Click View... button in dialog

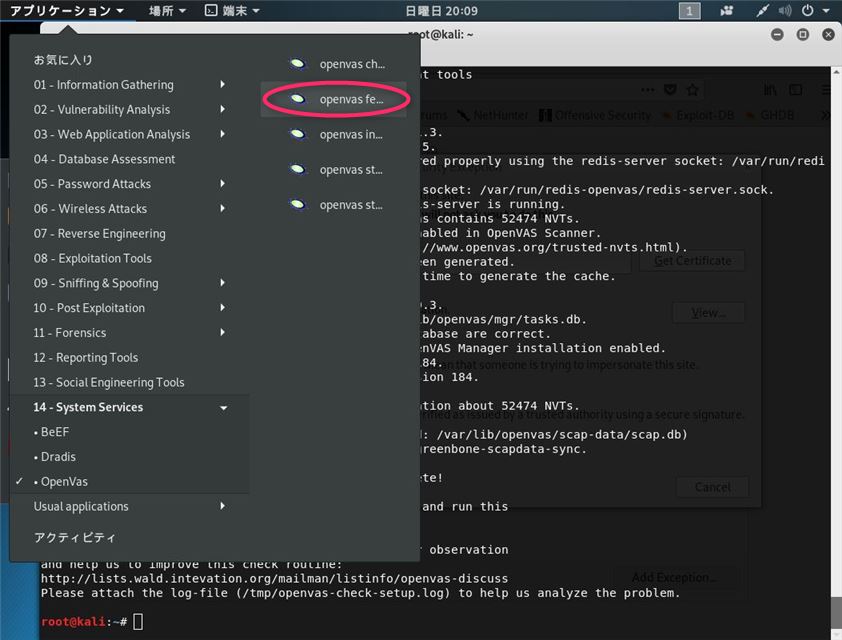tap(709, 312)
